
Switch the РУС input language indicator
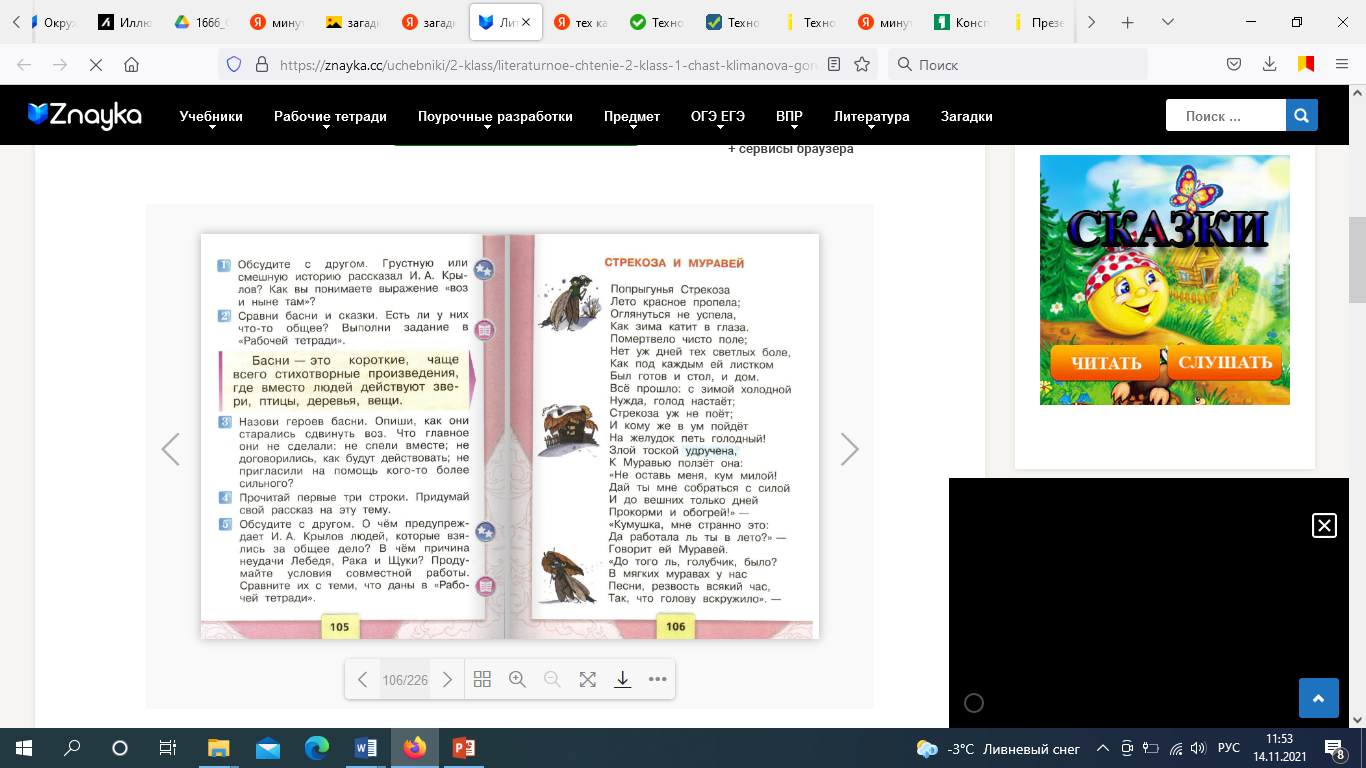(1229, 748)
